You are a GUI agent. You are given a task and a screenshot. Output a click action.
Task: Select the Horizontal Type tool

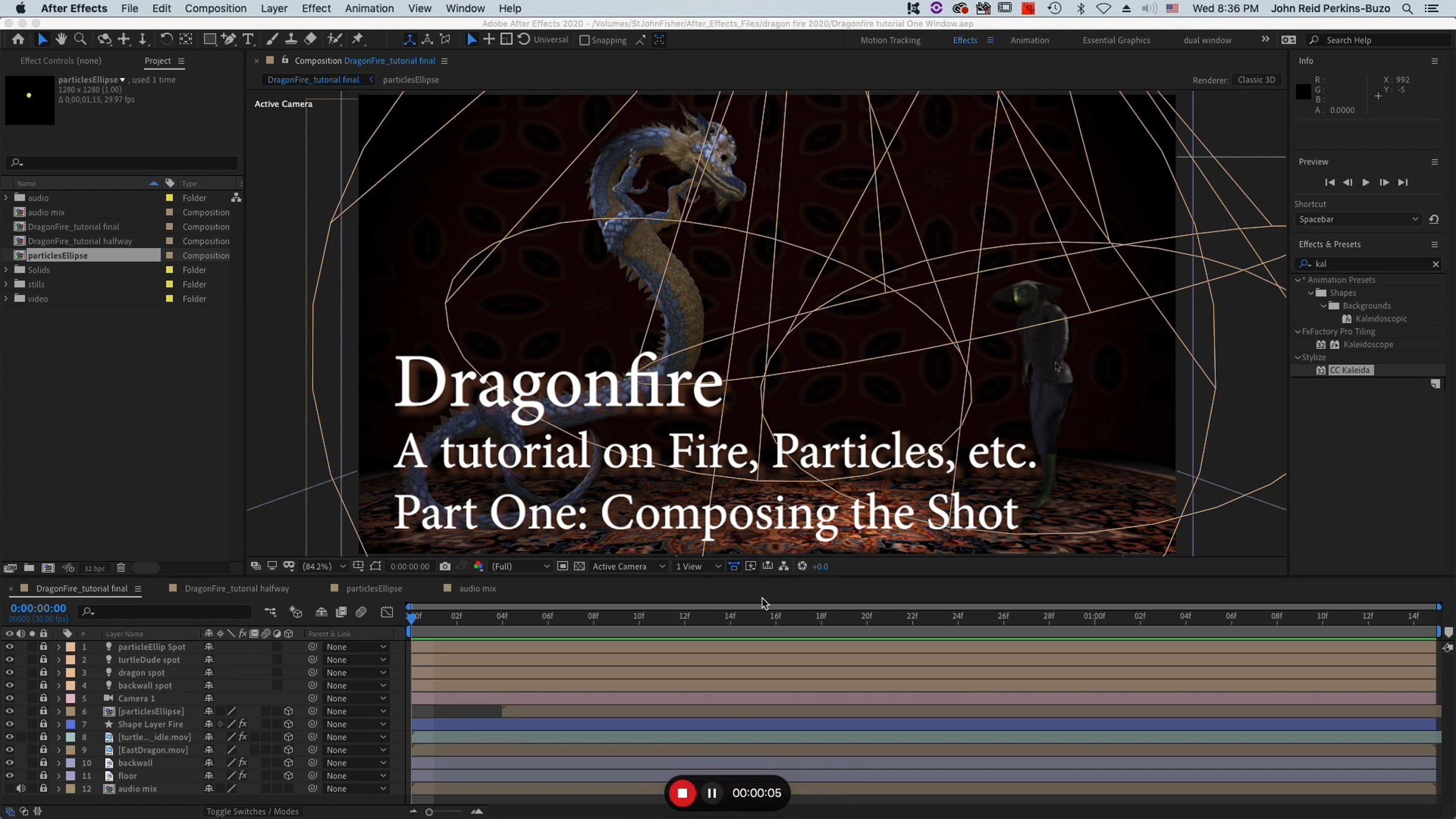(248, 39)
